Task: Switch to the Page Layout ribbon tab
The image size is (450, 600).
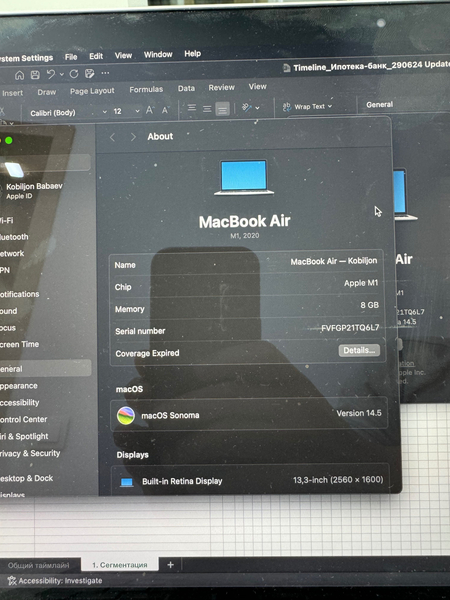Action: tap(92, 91)
